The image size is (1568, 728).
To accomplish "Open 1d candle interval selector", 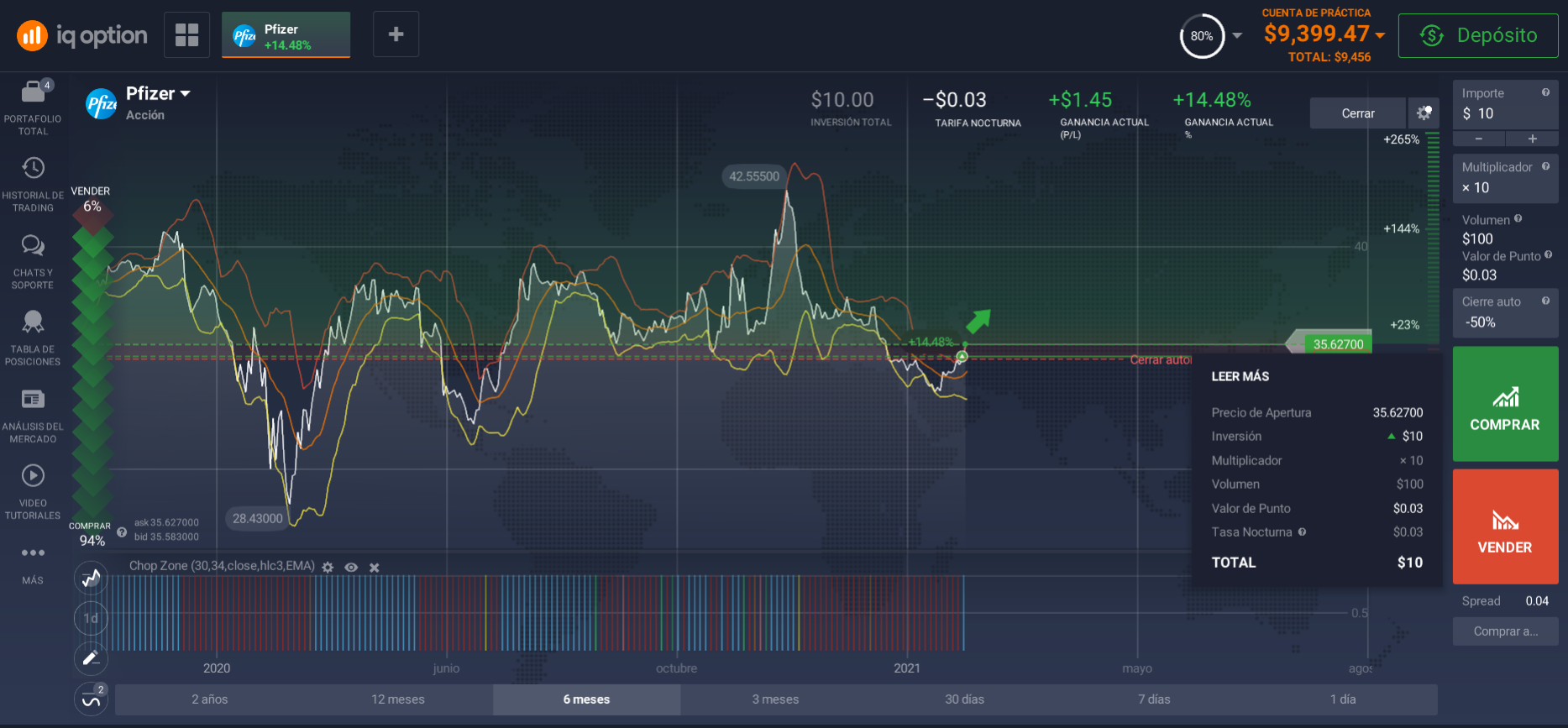I will tap(91, 618).
